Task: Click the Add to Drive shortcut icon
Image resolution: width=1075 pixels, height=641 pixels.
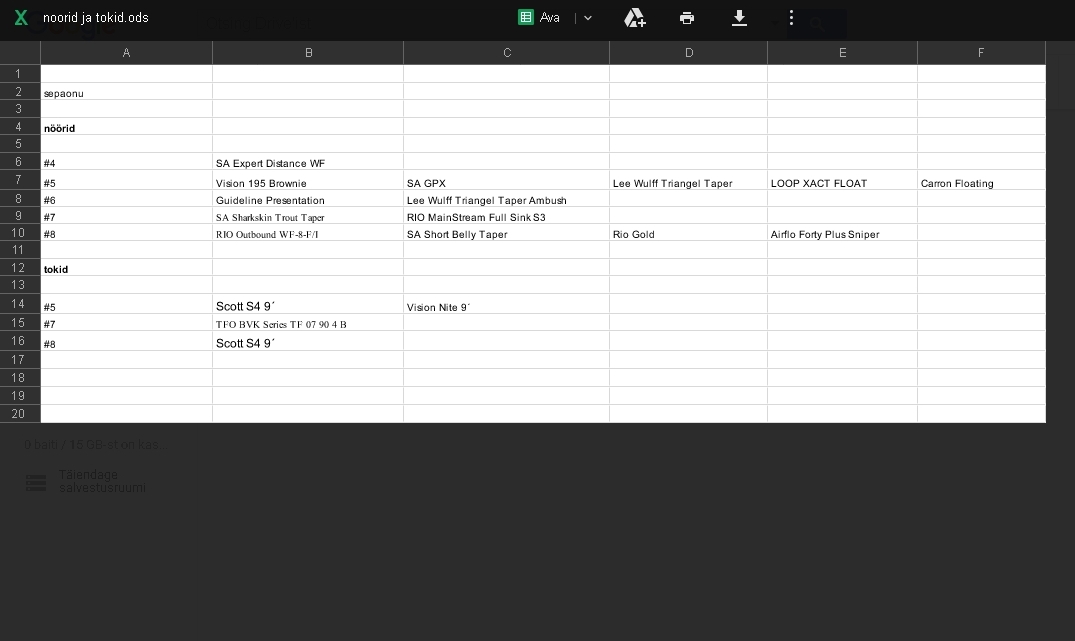Action: 634,18
